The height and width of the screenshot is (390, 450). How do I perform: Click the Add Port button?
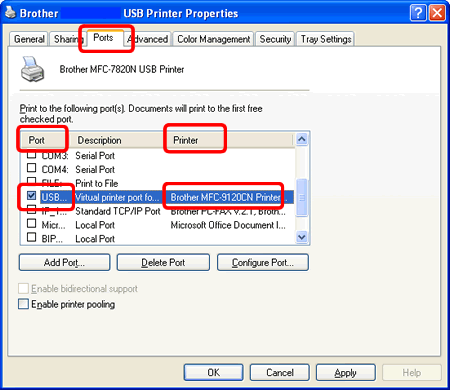point(64,262)
